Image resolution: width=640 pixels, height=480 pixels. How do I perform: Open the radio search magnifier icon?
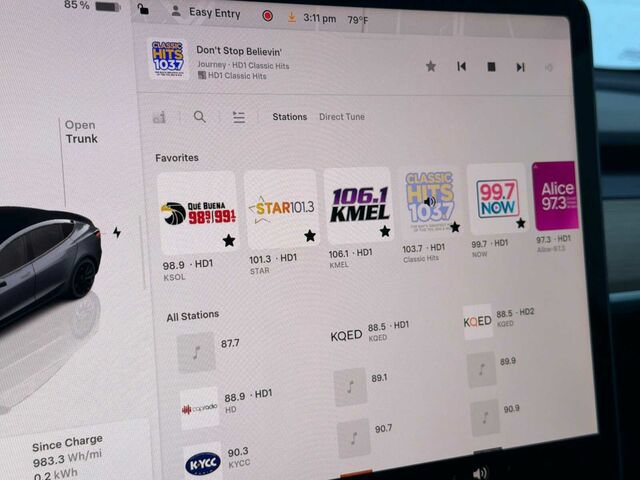[x=200, y=117]
